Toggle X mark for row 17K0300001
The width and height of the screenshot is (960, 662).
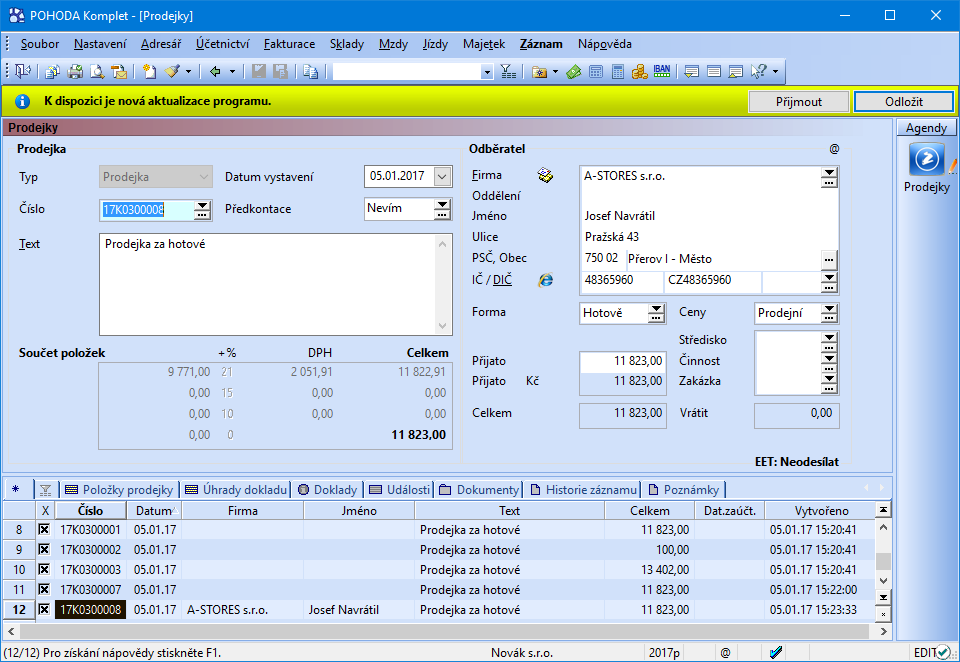(x=44, y=529)
